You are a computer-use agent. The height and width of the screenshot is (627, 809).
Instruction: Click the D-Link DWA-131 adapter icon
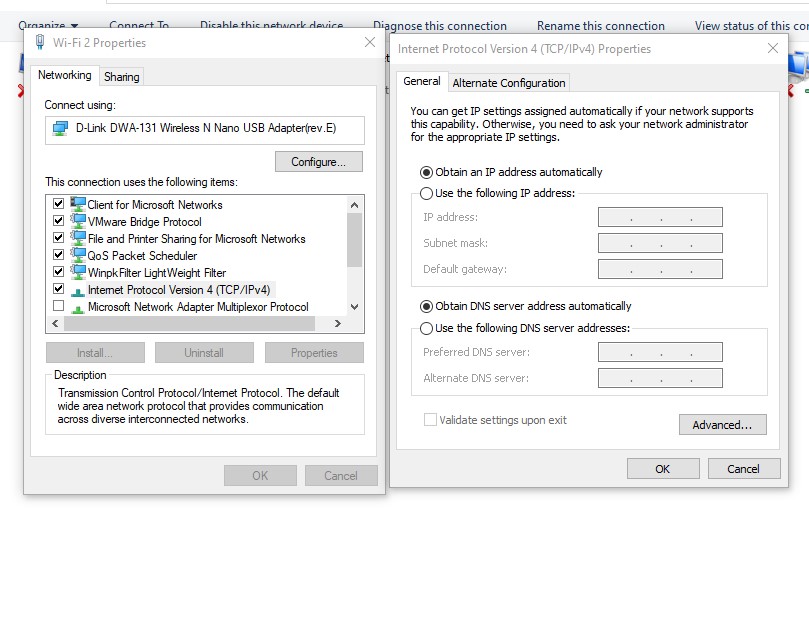[58, 130]
